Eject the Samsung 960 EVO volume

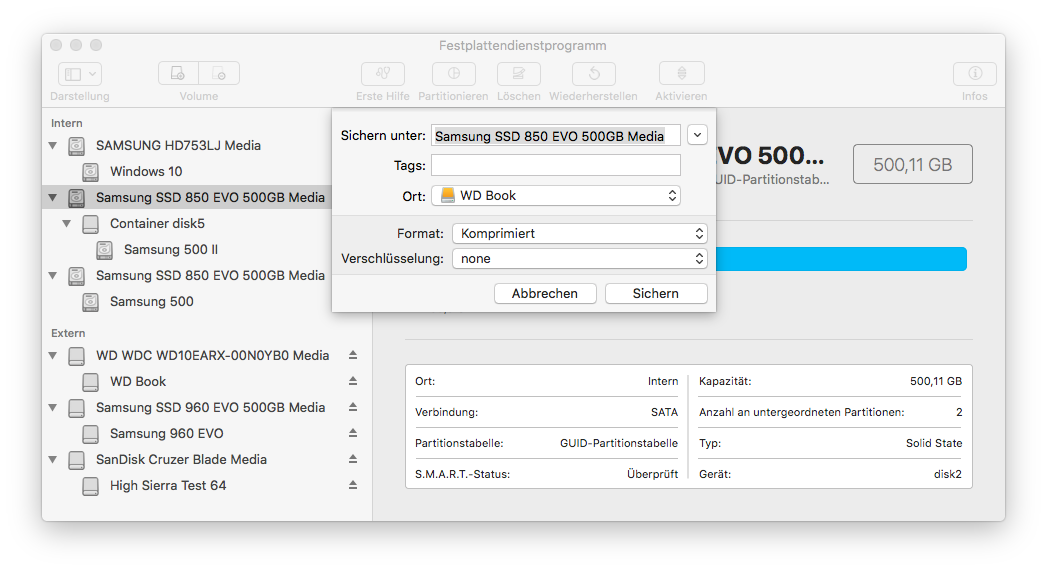coord(353,433)
